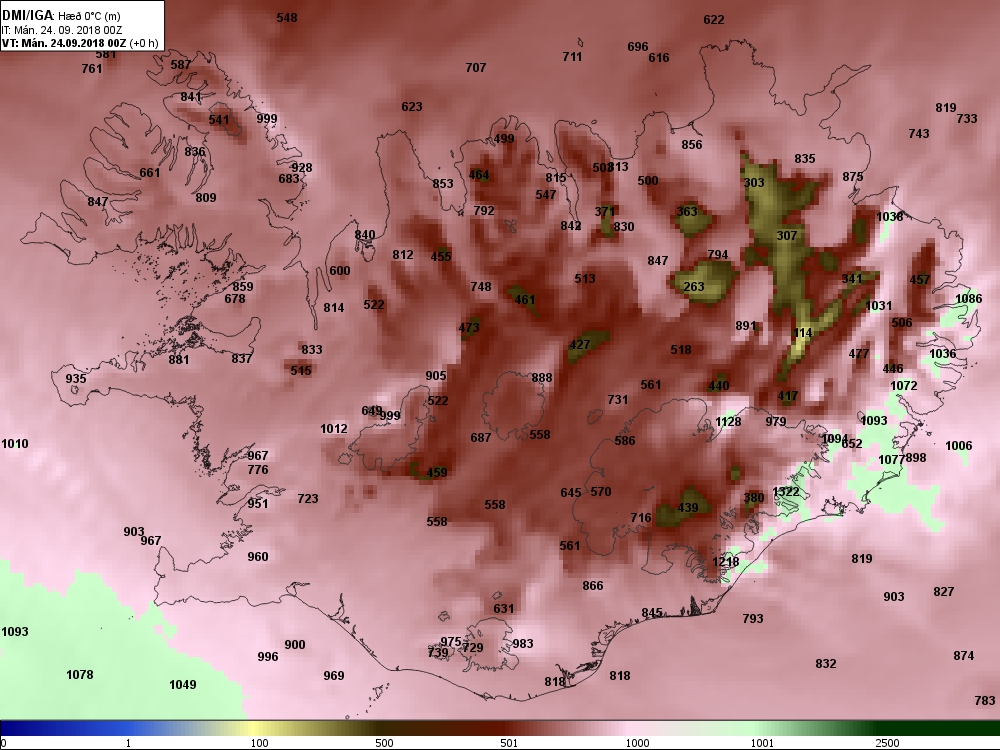The height and width of the screenshot is (750, 1000).
Task: Click the 'IT: Mán. 24. 09. 2018 00Z' line
Action: pyautogui.click(x=62, y=30)
